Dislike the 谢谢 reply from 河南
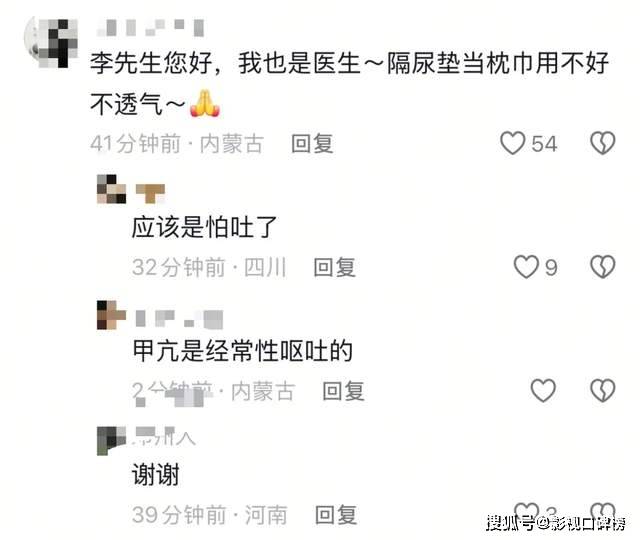Viewport: 640px width, 540px height. (x=602, y=513)
